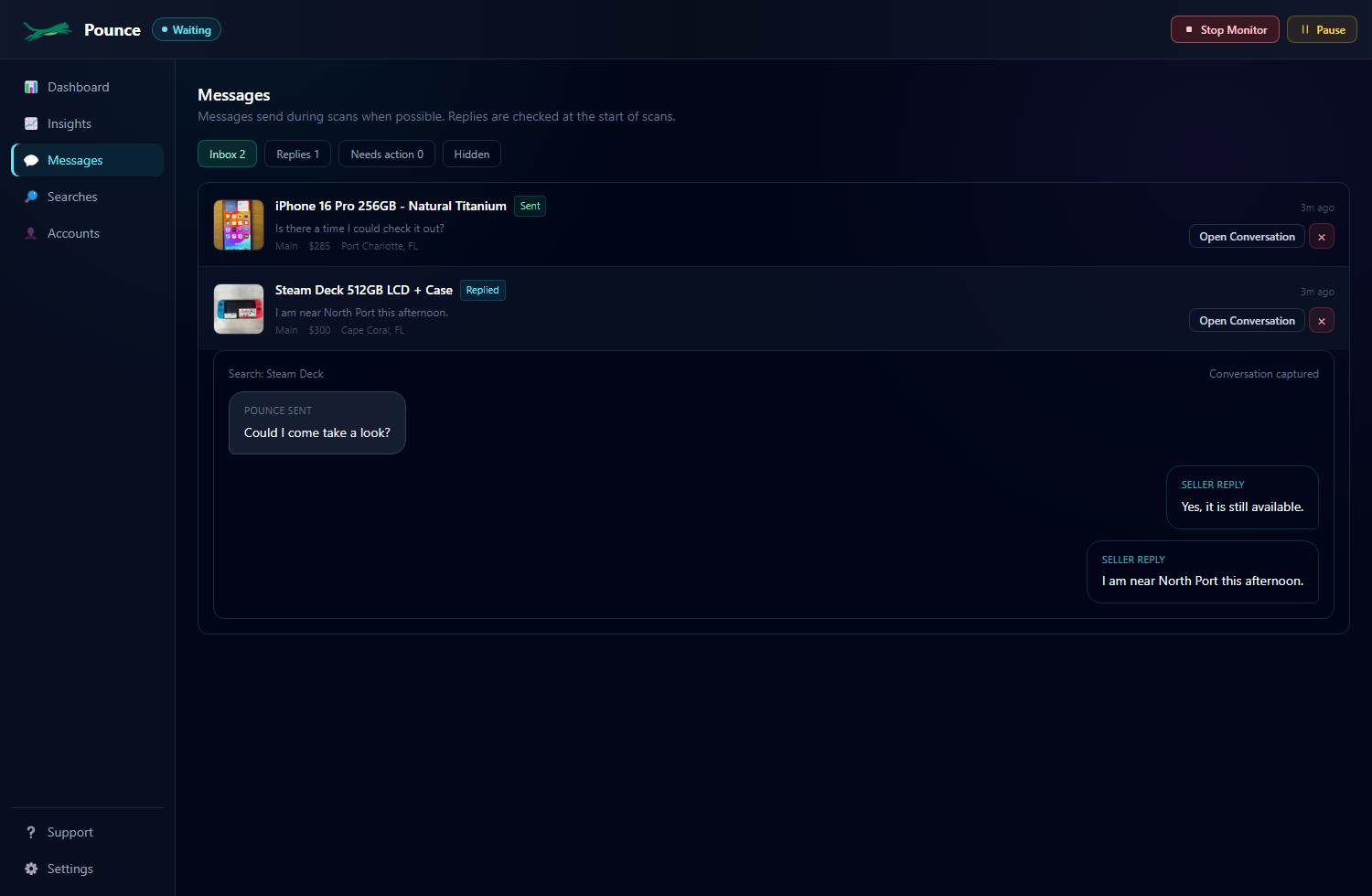Image resolution: width=1372 pixels, height=896 pixels.
Task: Click the $285 price
Action: [x=319, y=246]
